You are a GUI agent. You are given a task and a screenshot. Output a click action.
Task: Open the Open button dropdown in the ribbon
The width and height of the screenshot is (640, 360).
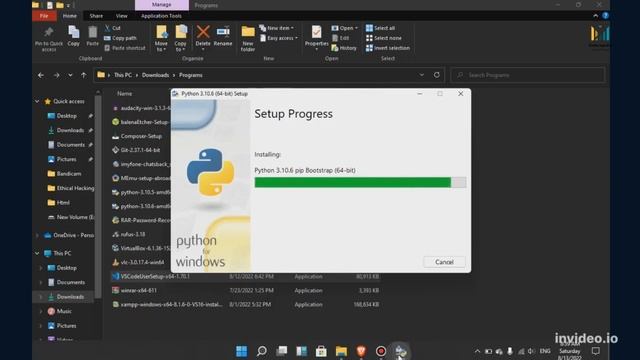point(345,28)
